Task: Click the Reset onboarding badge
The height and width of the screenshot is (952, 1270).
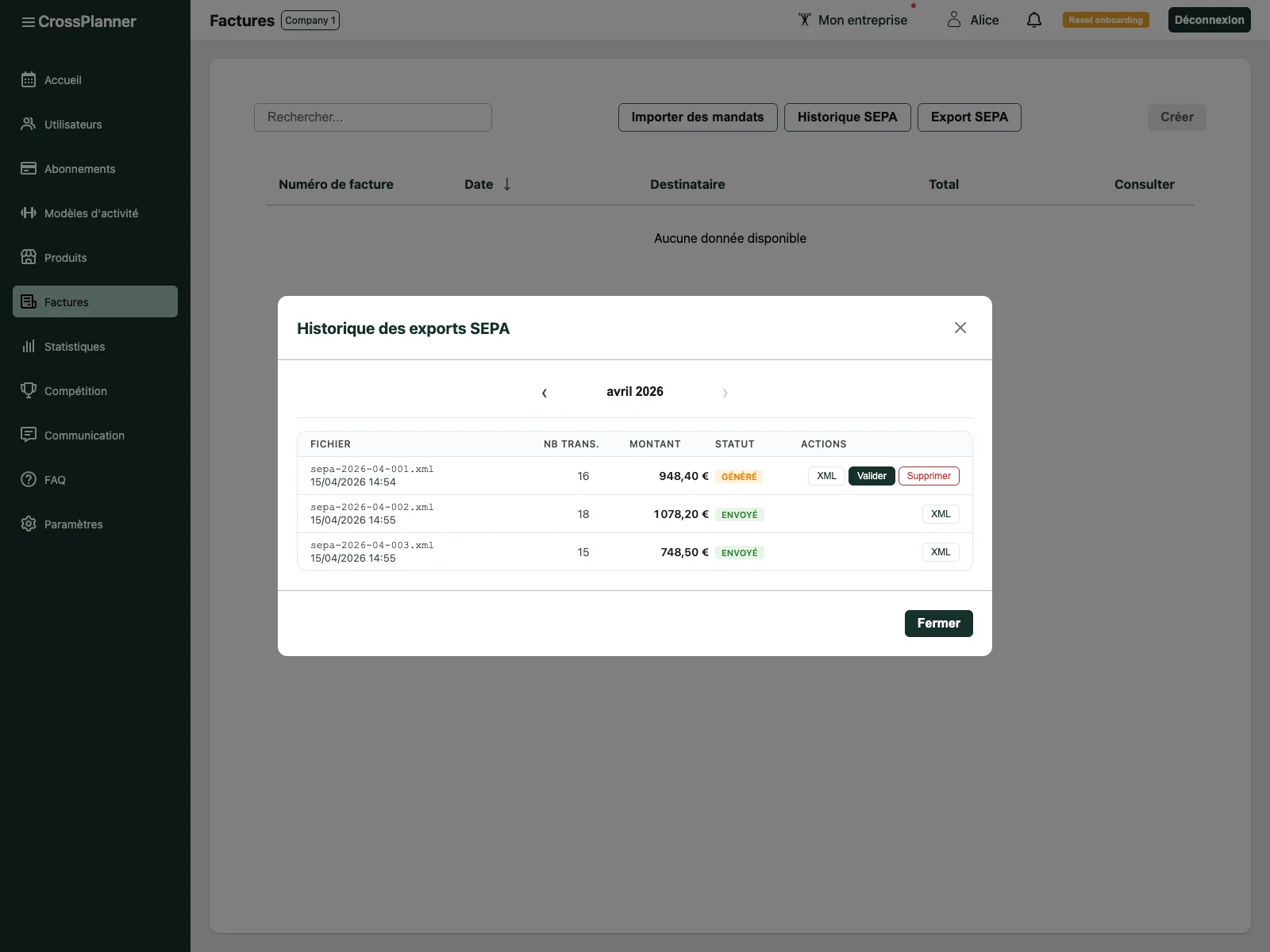Action: pos(1105,20)
